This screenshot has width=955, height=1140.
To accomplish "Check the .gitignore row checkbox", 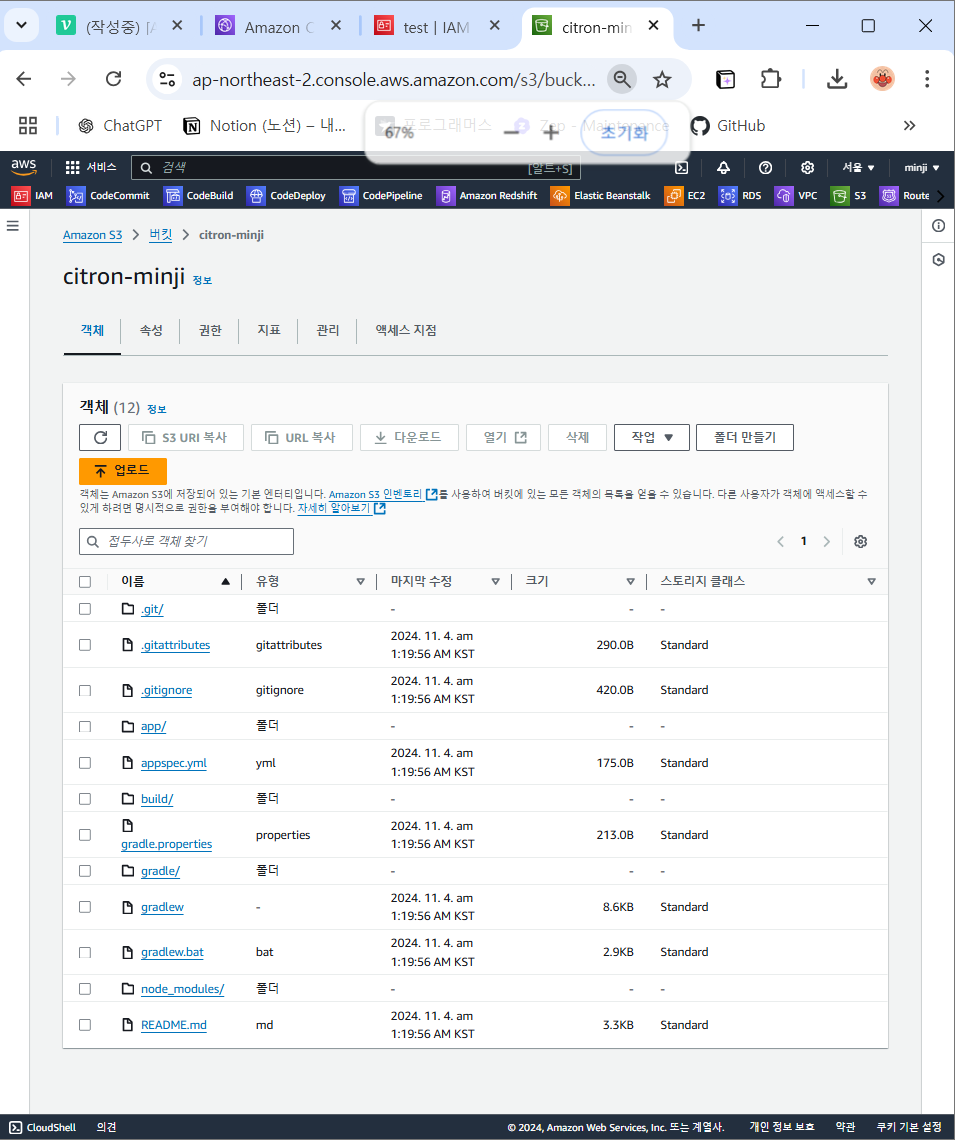I will (85, 691).
